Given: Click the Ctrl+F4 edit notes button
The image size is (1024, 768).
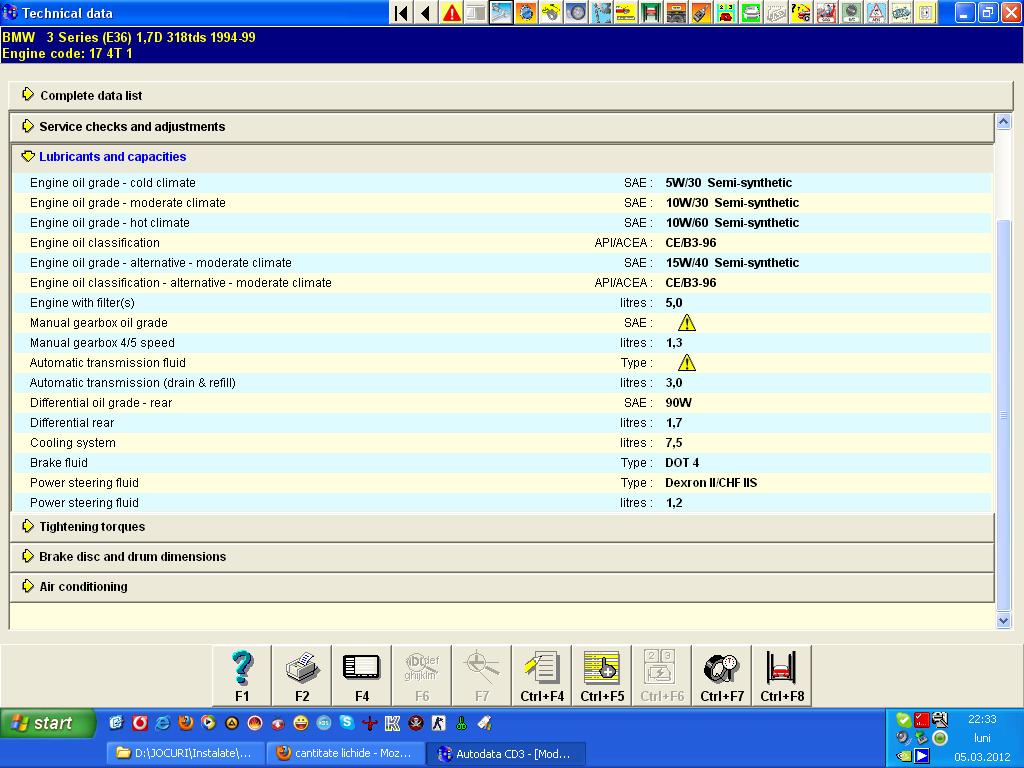Looking at the screenshot, I should [542, 676].
